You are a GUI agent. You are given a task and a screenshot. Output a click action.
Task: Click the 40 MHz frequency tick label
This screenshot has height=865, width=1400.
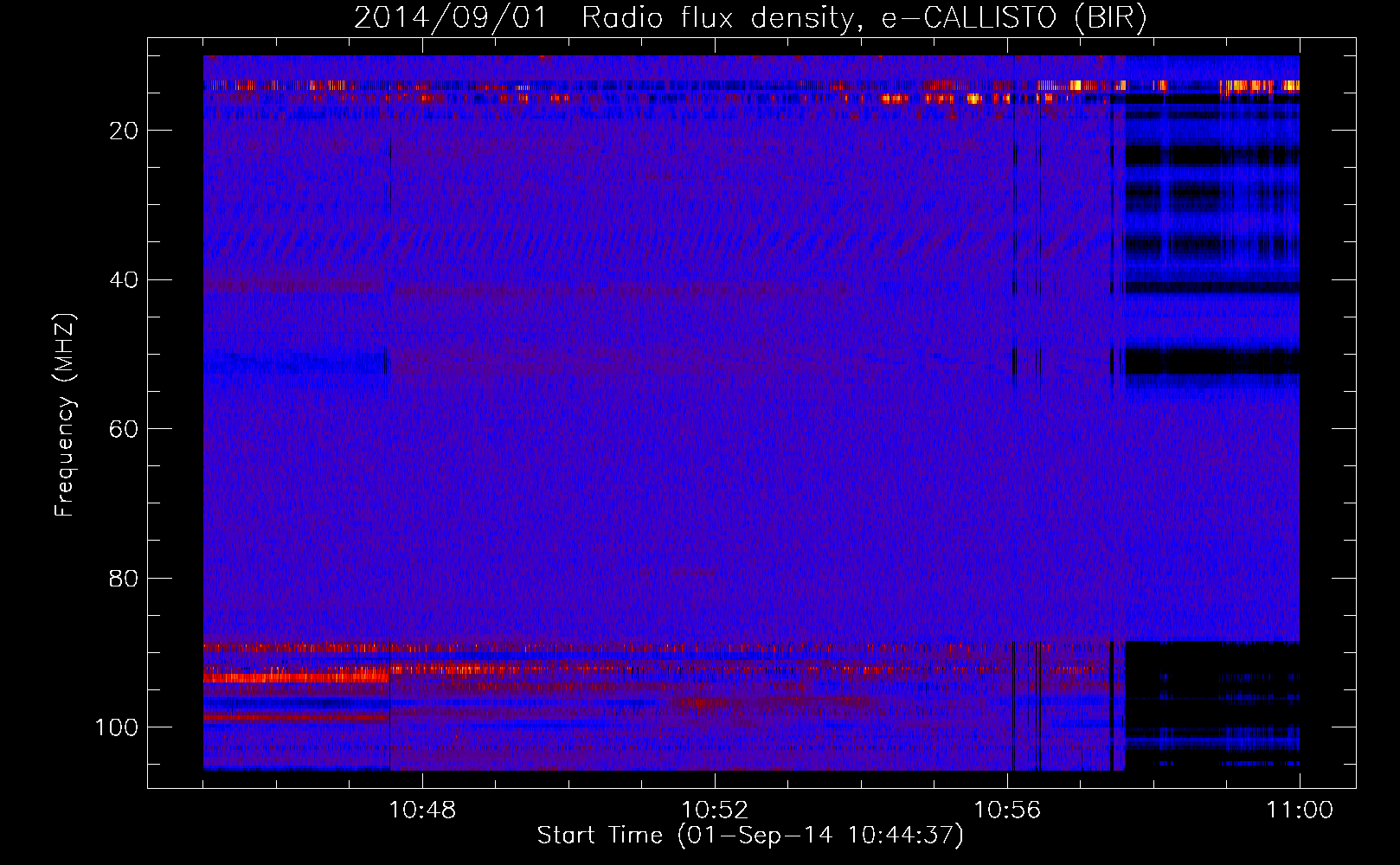(x=125, y=280)
